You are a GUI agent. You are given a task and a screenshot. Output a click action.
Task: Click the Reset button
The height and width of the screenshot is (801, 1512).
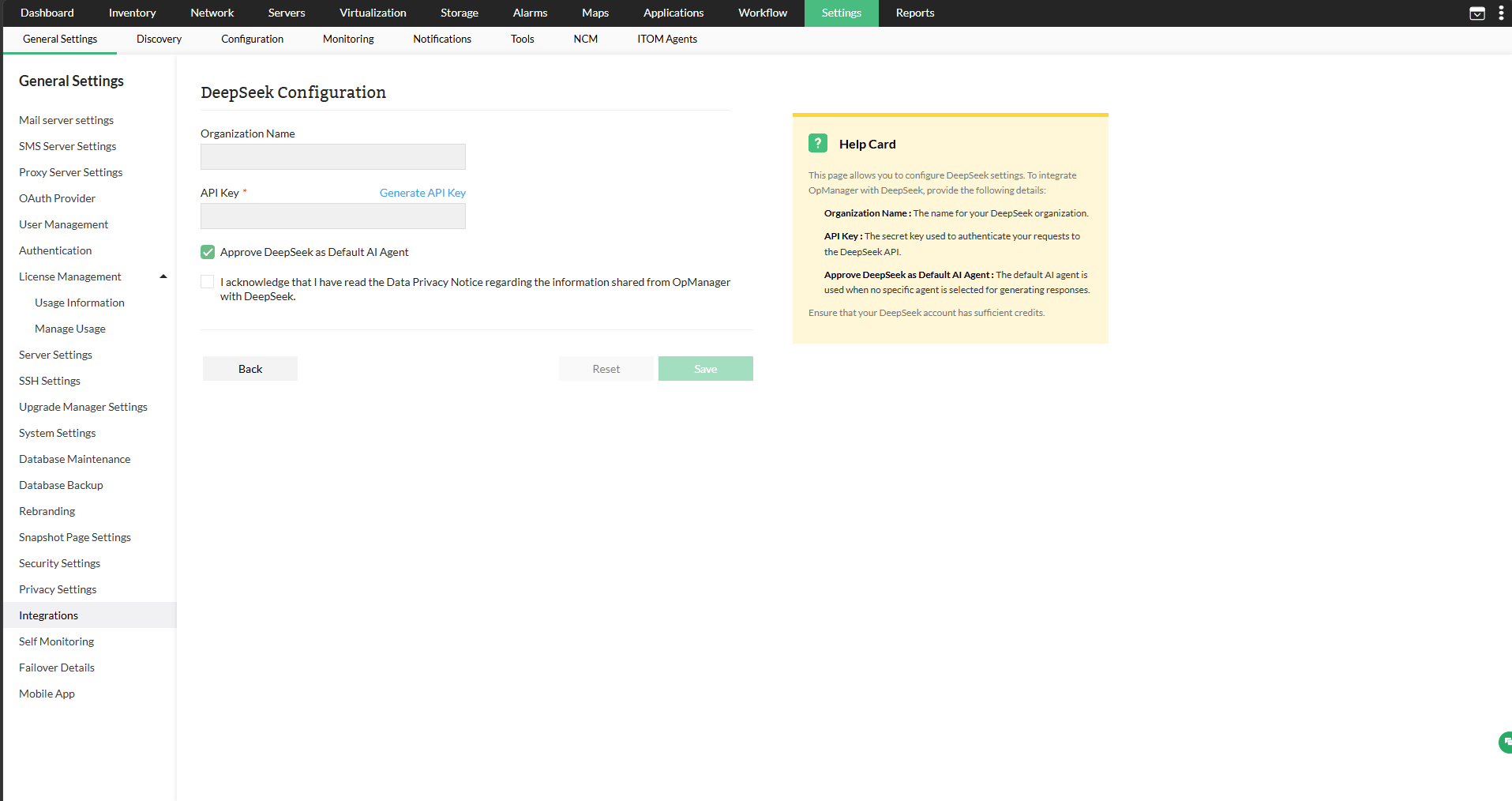(606, 369)
